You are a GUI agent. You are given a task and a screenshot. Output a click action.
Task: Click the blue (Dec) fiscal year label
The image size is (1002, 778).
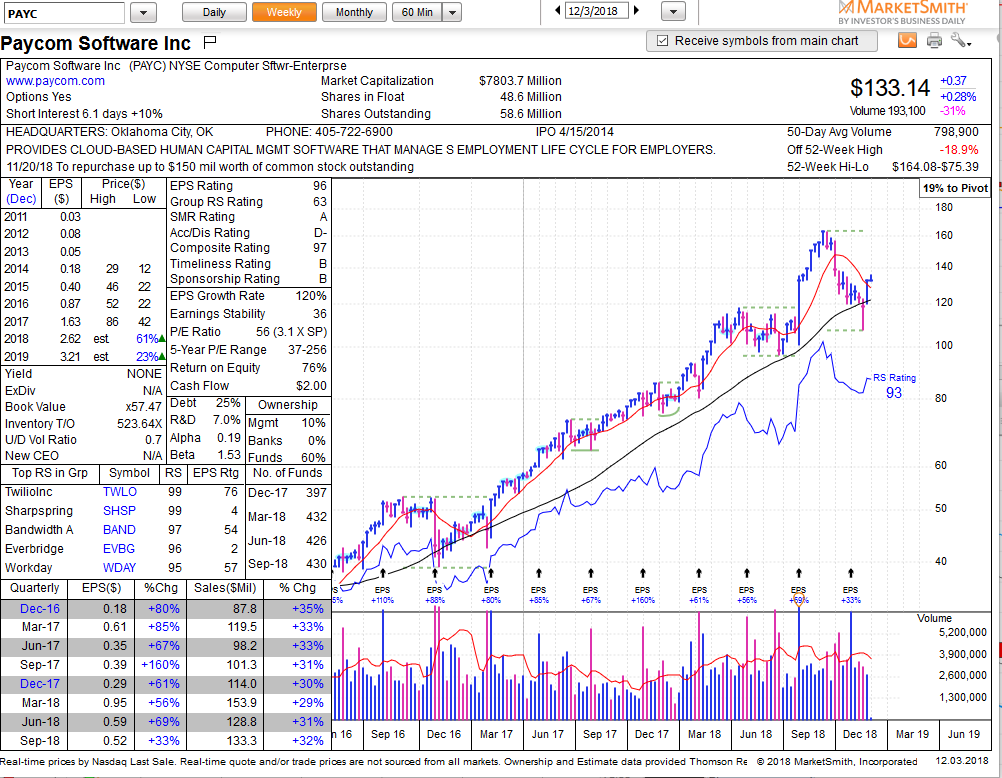pyautogui.click(x=21, y=199)
